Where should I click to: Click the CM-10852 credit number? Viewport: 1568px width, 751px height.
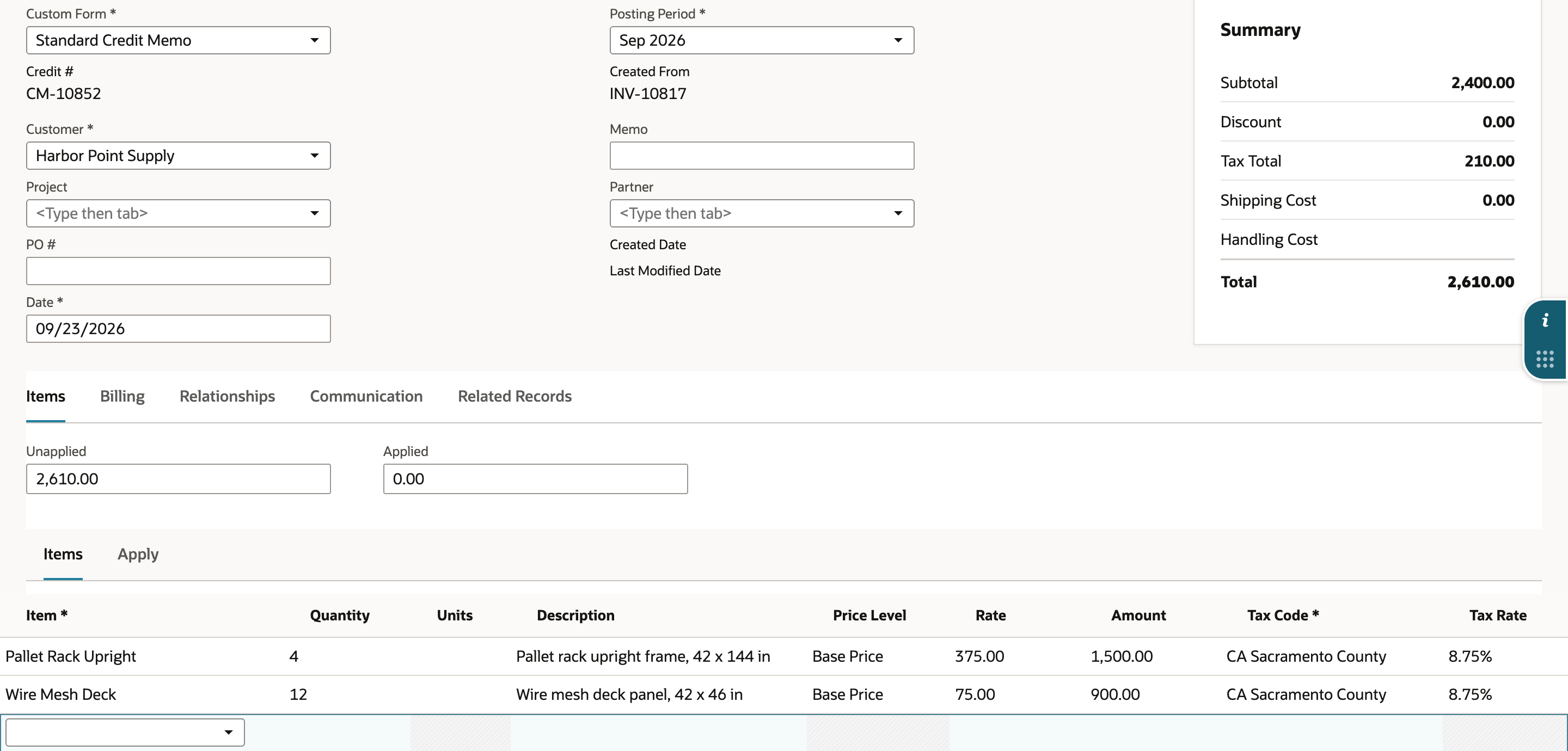pos(63,94)
